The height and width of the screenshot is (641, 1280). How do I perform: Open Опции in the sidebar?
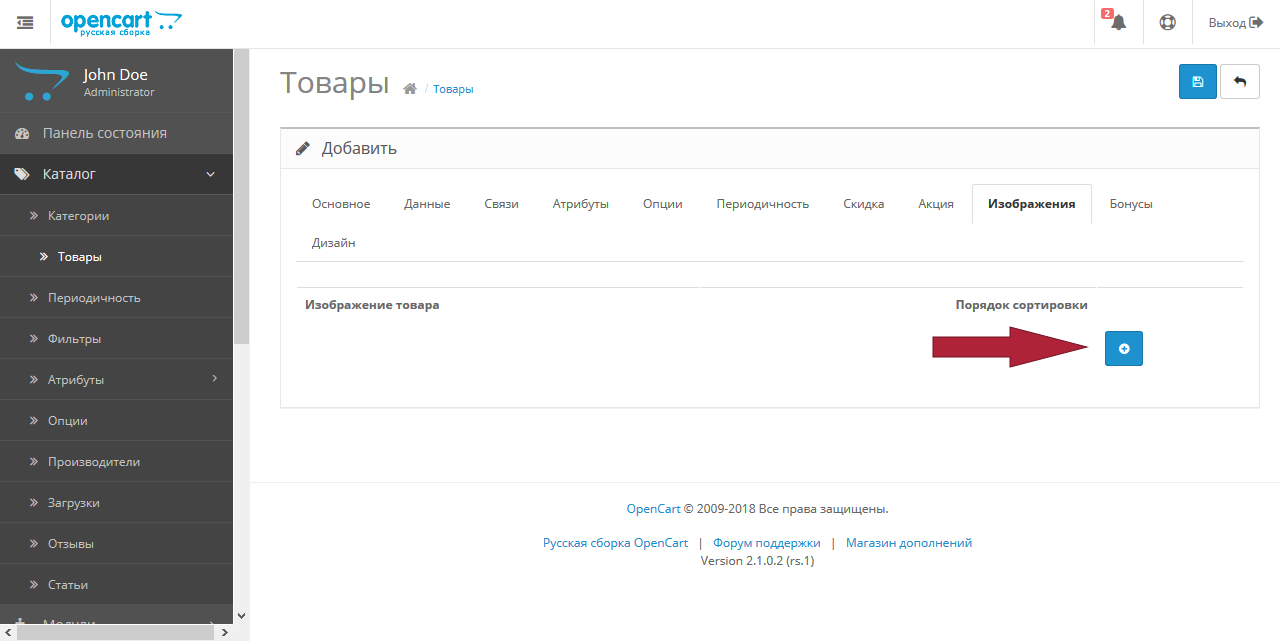(x=116, y=421)
